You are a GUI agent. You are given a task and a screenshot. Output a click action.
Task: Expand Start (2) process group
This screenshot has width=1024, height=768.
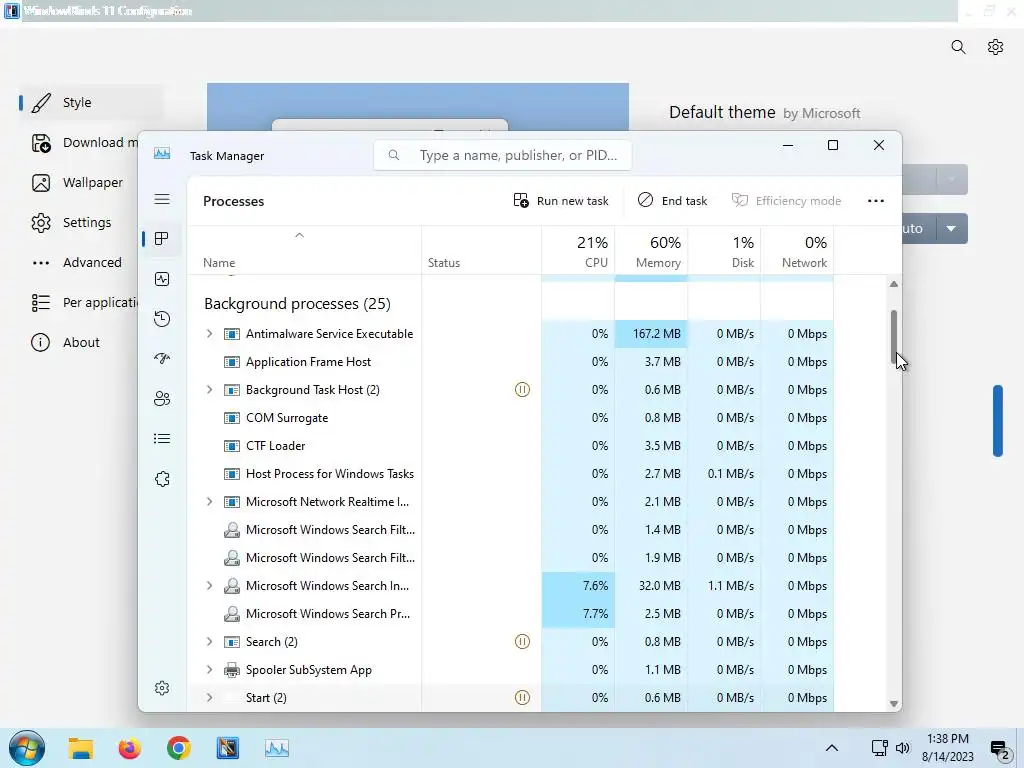pos(209,697)
